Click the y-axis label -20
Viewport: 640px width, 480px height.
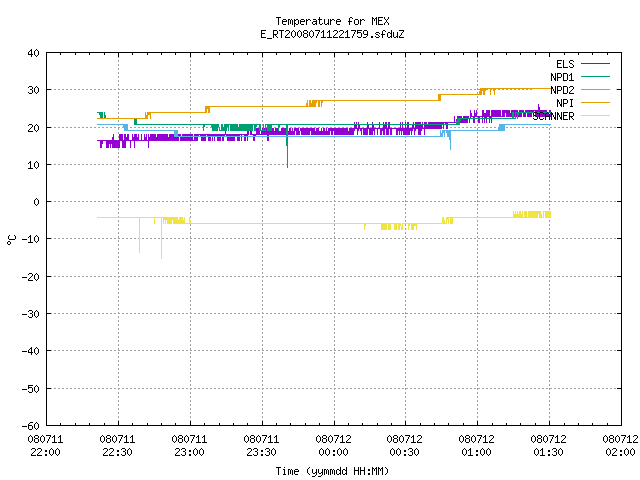pyautogui.click(x=31, y=276)
